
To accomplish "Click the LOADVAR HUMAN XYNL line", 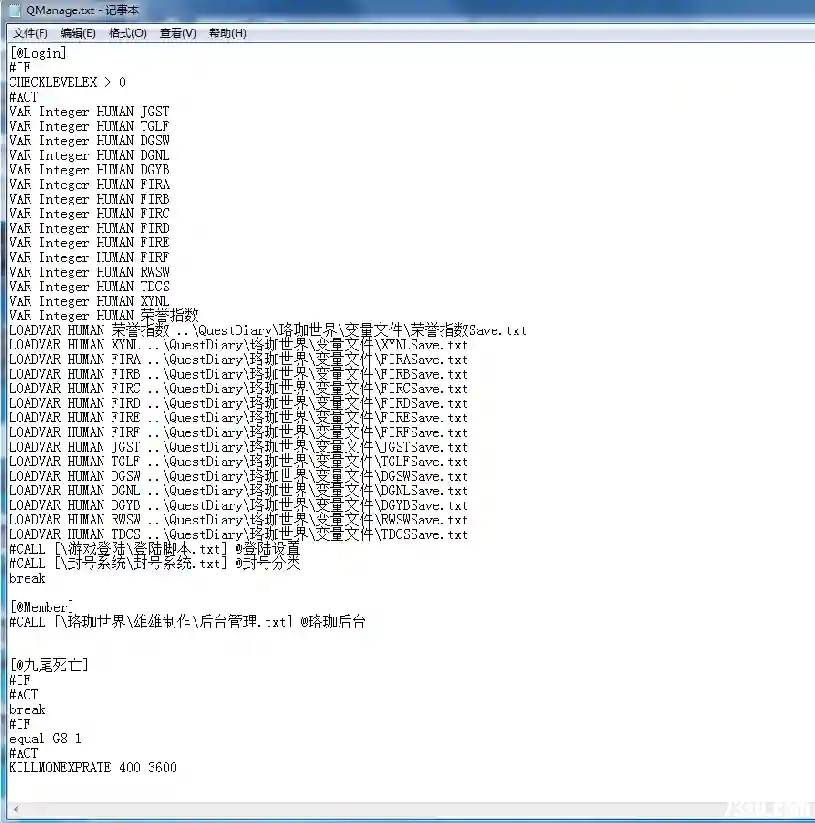I will coord(238,345).
